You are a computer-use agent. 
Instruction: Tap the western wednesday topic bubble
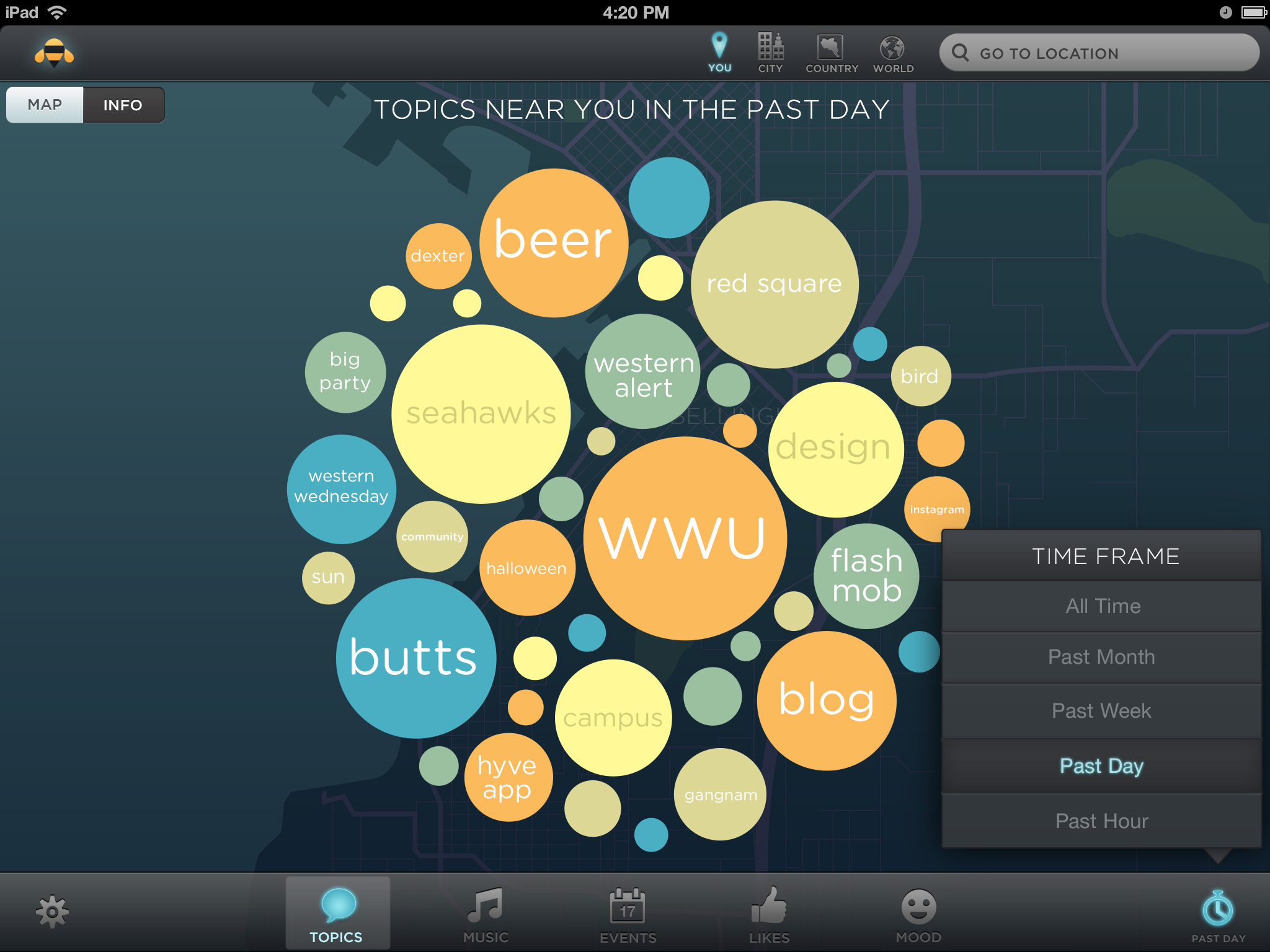point(342,489)
